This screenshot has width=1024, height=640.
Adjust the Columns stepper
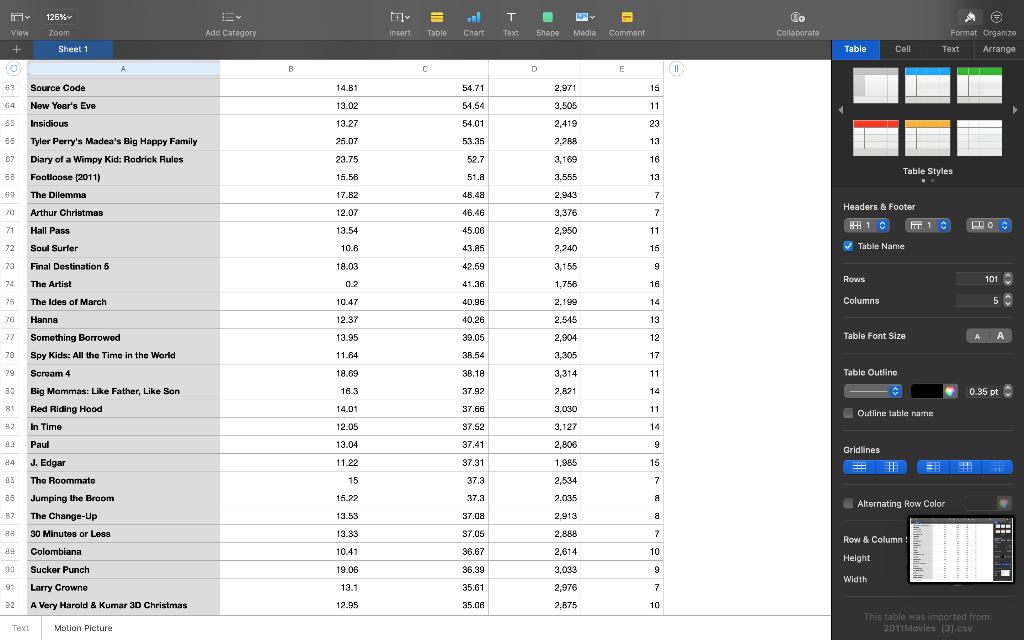(1008, 300)
